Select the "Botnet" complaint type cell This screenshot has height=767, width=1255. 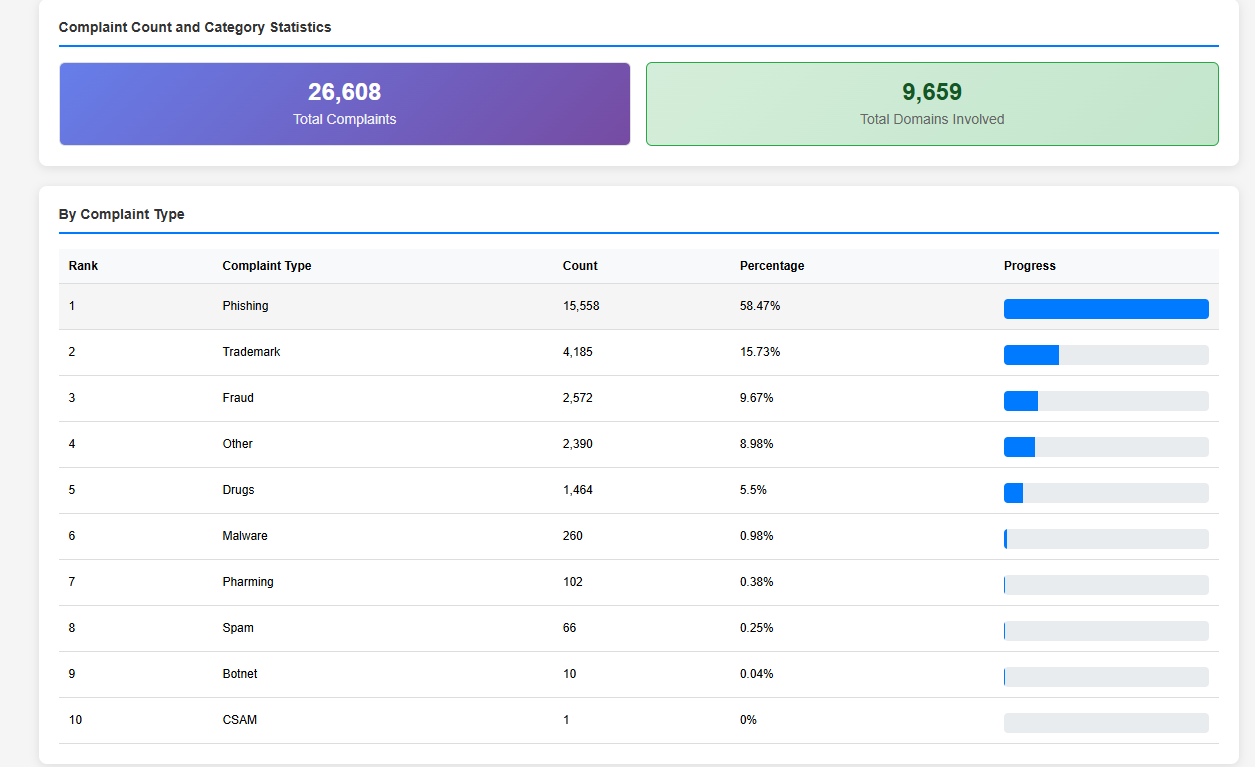(240, 674)
